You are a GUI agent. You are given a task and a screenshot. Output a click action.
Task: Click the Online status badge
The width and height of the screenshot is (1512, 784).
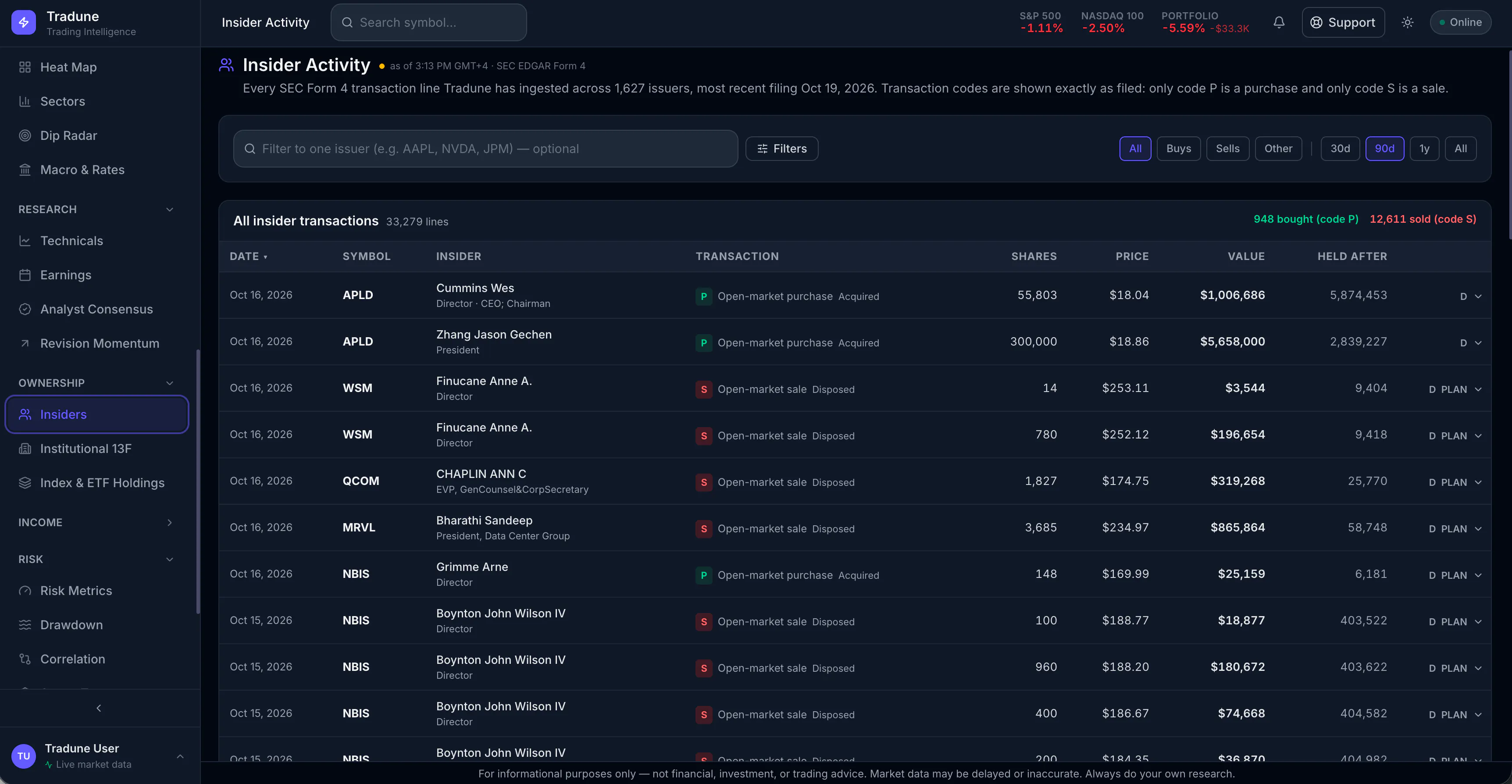pyautogui.click(x=1460, y=22)
